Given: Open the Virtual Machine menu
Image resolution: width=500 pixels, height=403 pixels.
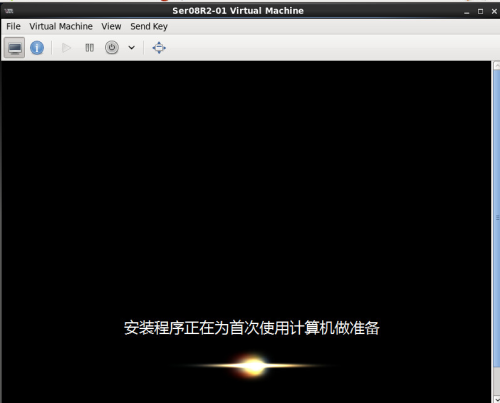Looking at the screenshot, I should tap(61, 26).
